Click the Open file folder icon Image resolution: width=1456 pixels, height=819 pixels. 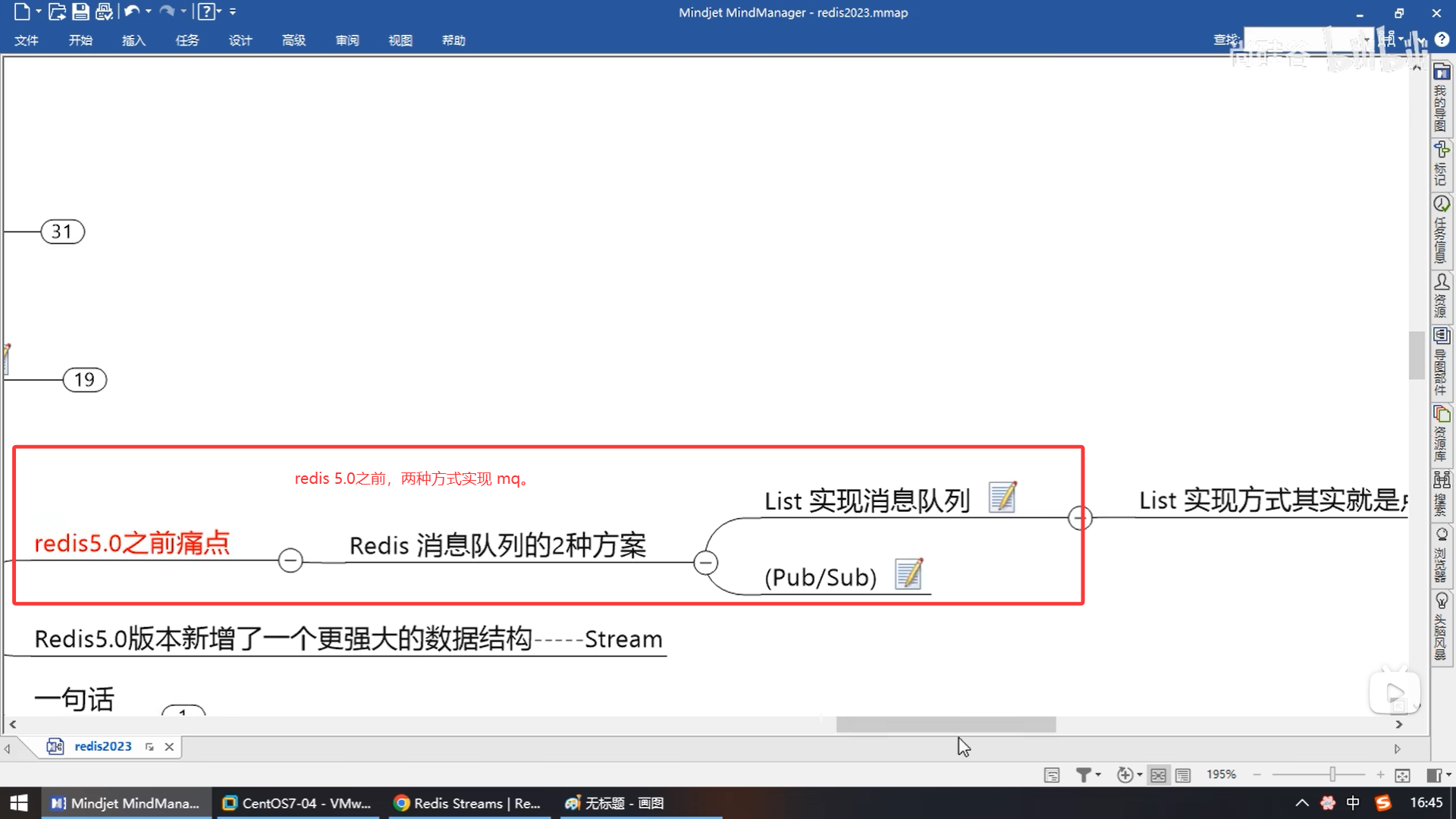[57, 11]
